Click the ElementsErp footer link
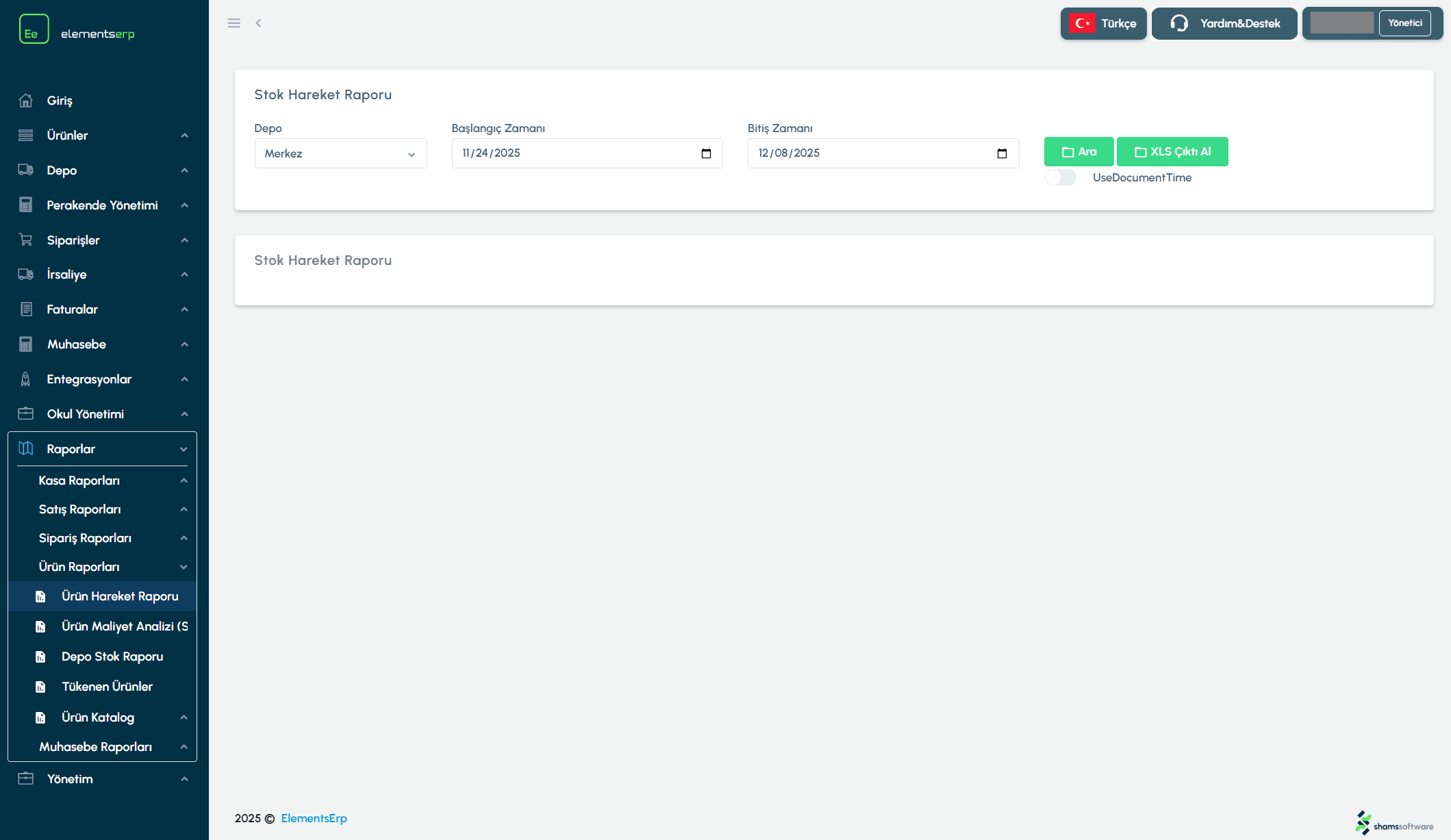1451x840 pixels. coord(314,819)
